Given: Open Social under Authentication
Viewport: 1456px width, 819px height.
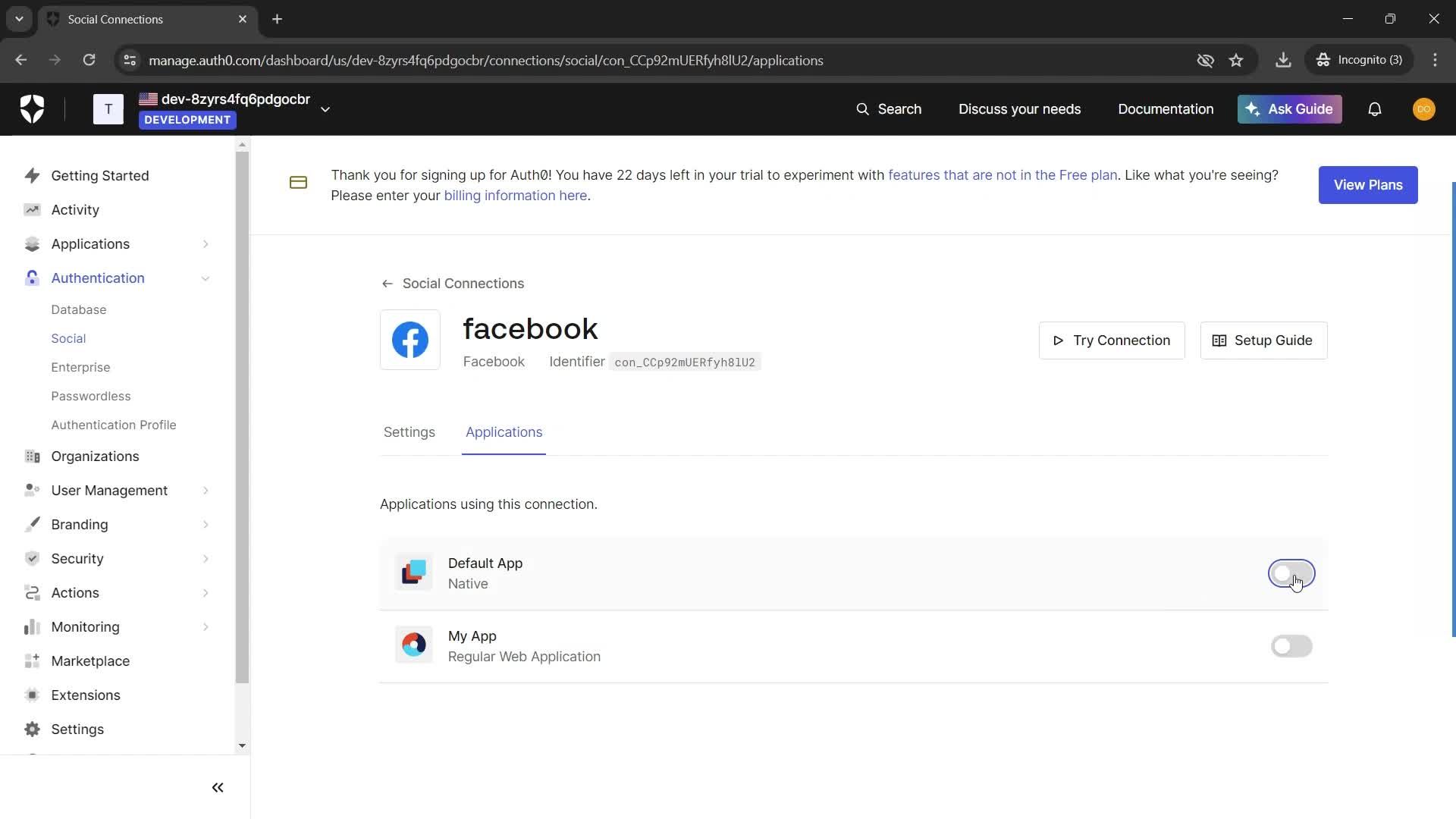Looking at the screenshot, I should (x=68, y=338).
